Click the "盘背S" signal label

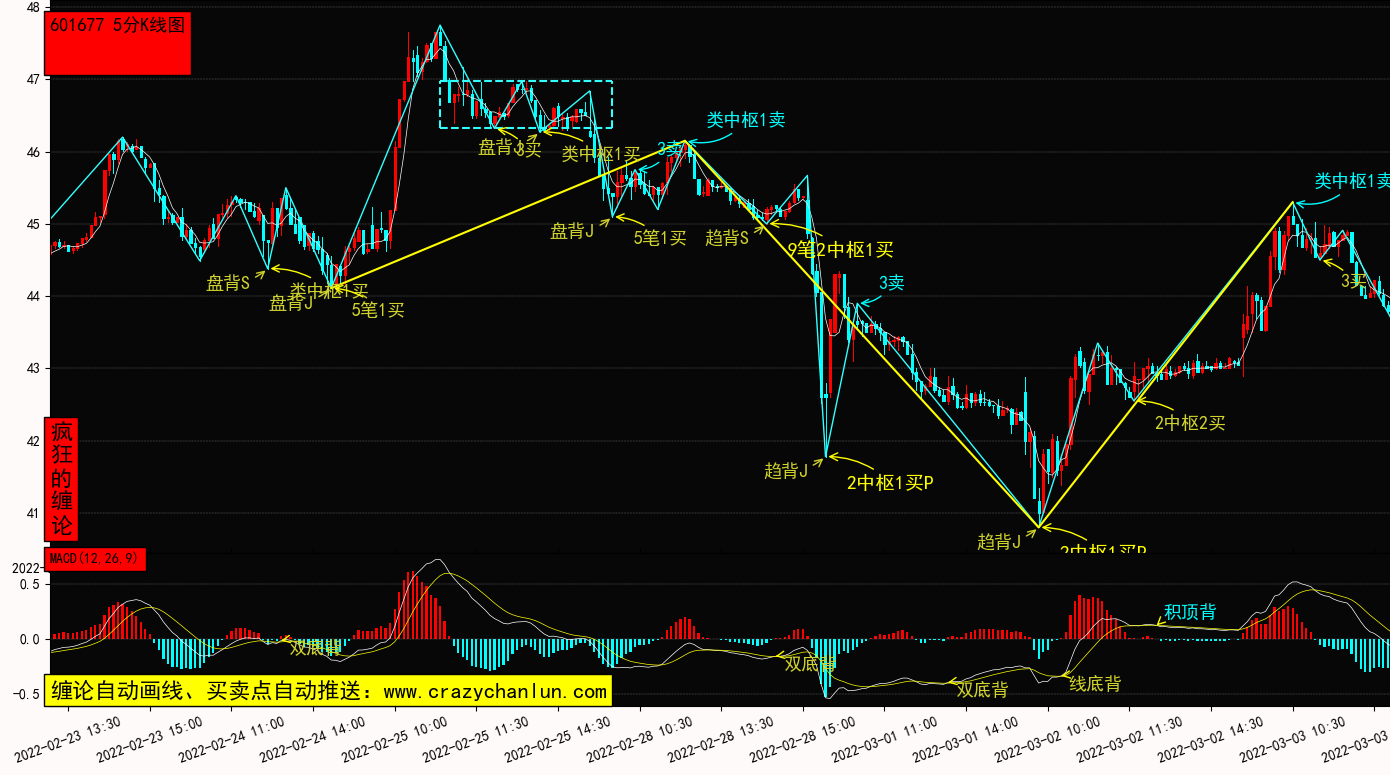point(228,283)
